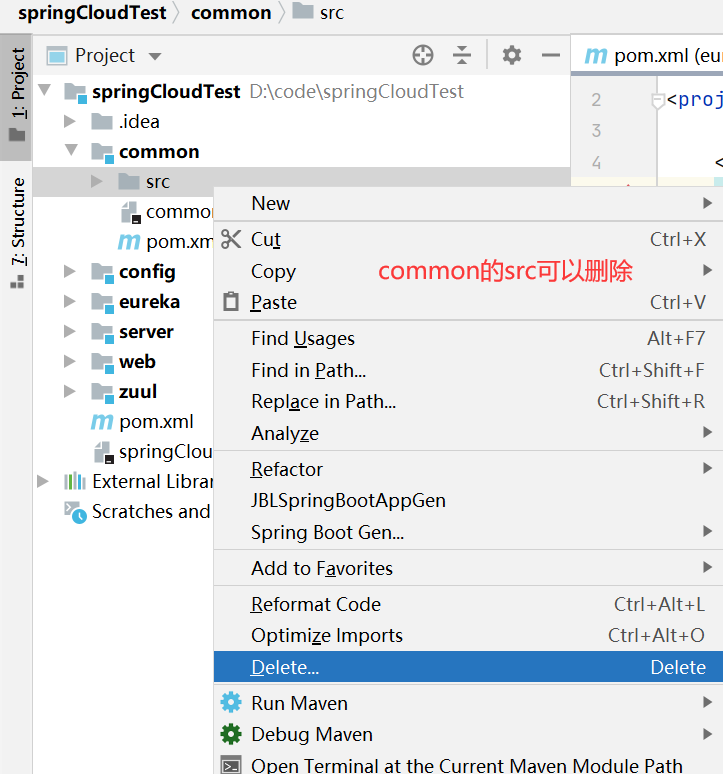The image size is (723, 774).
Task: Click JBLSpringBootAppGen menu item
Action: [x=468, y=501]
